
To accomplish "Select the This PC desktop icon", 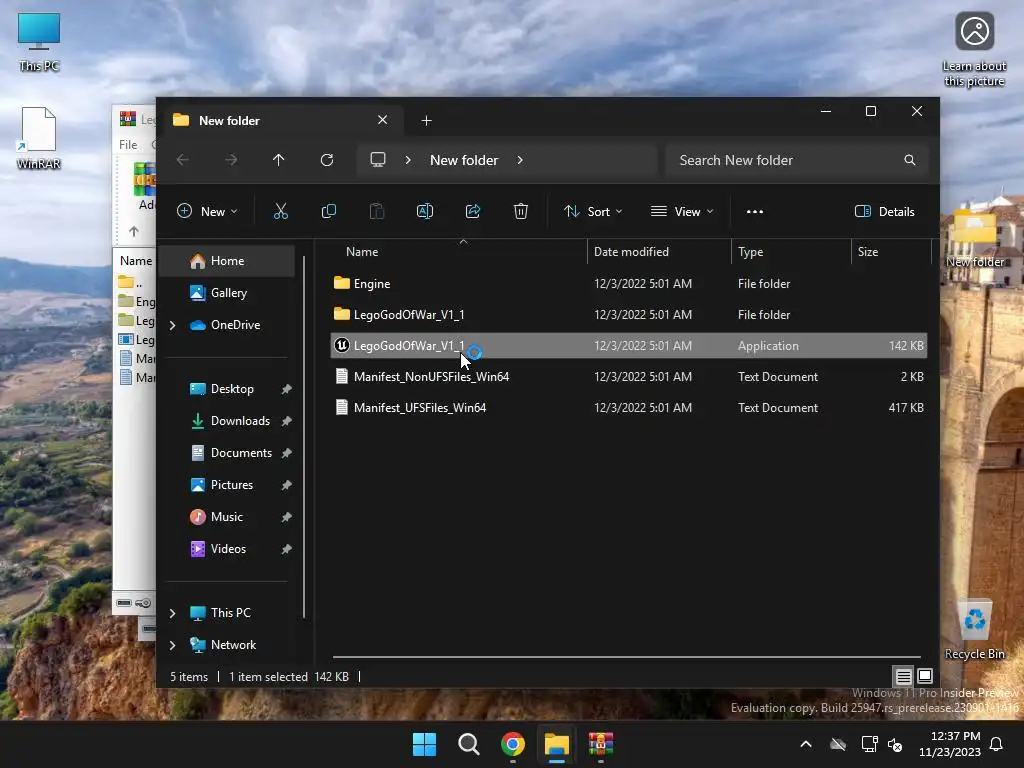I will click(x=39, y=42).
